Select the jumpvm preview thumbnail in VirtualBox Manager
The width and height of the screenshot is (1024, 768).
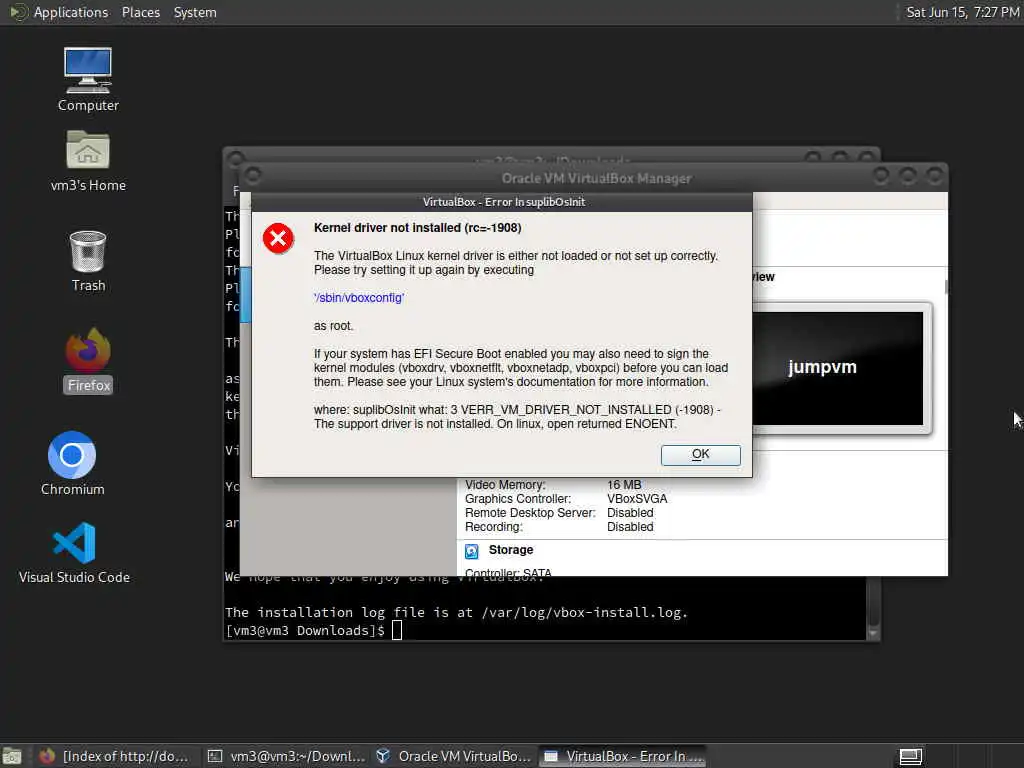(x=839, y=368)
